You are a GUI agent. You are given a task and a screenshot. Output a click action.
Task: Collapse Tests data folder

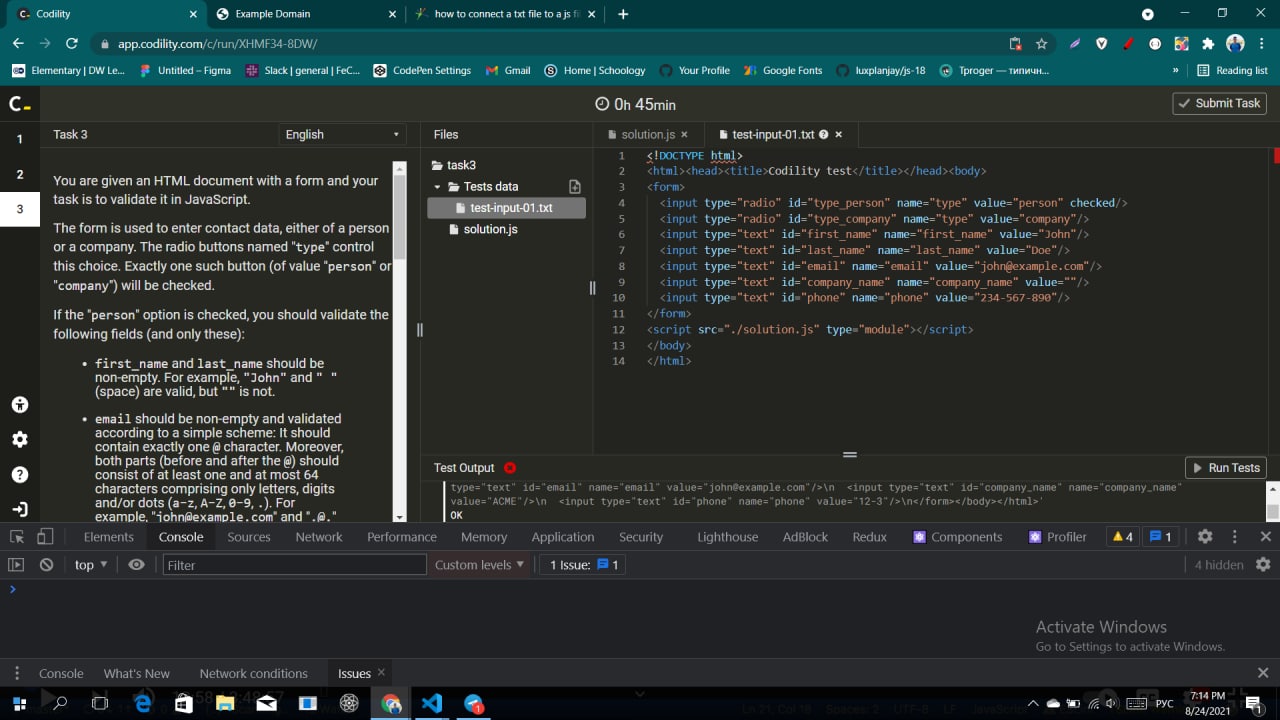(x=437, y=187)
